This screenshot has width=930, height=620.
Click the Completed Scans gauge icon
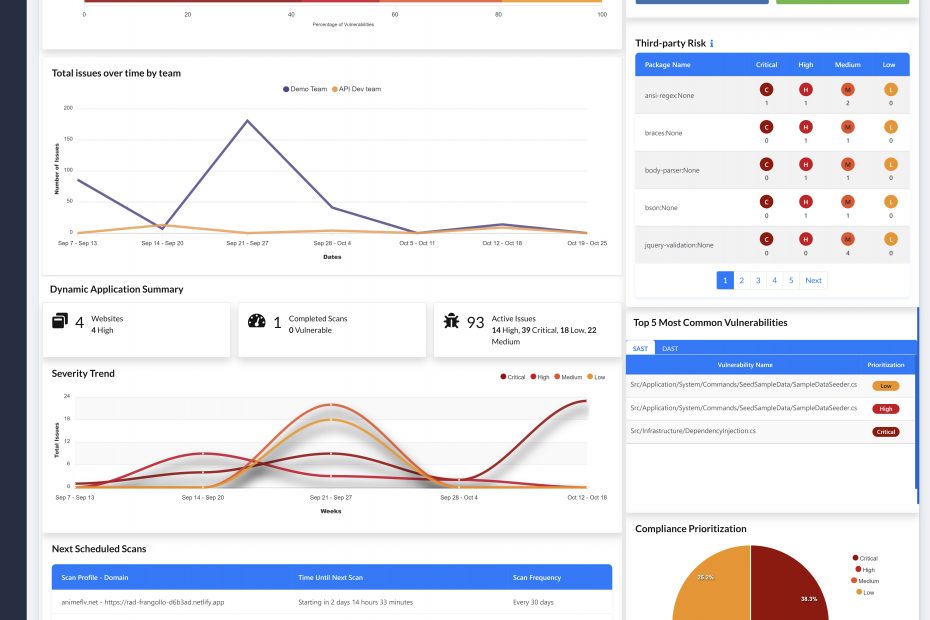tap(256, 322)
